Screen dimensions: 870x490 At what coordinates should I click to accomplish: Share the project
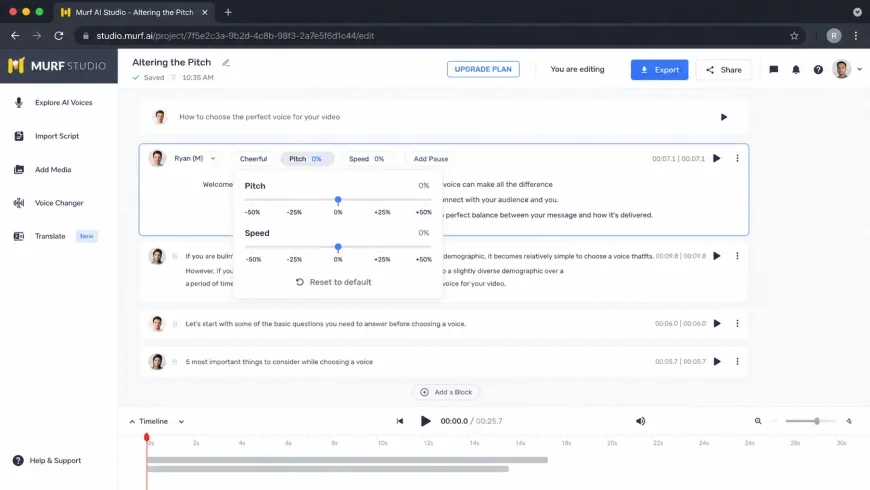[723, 70]
